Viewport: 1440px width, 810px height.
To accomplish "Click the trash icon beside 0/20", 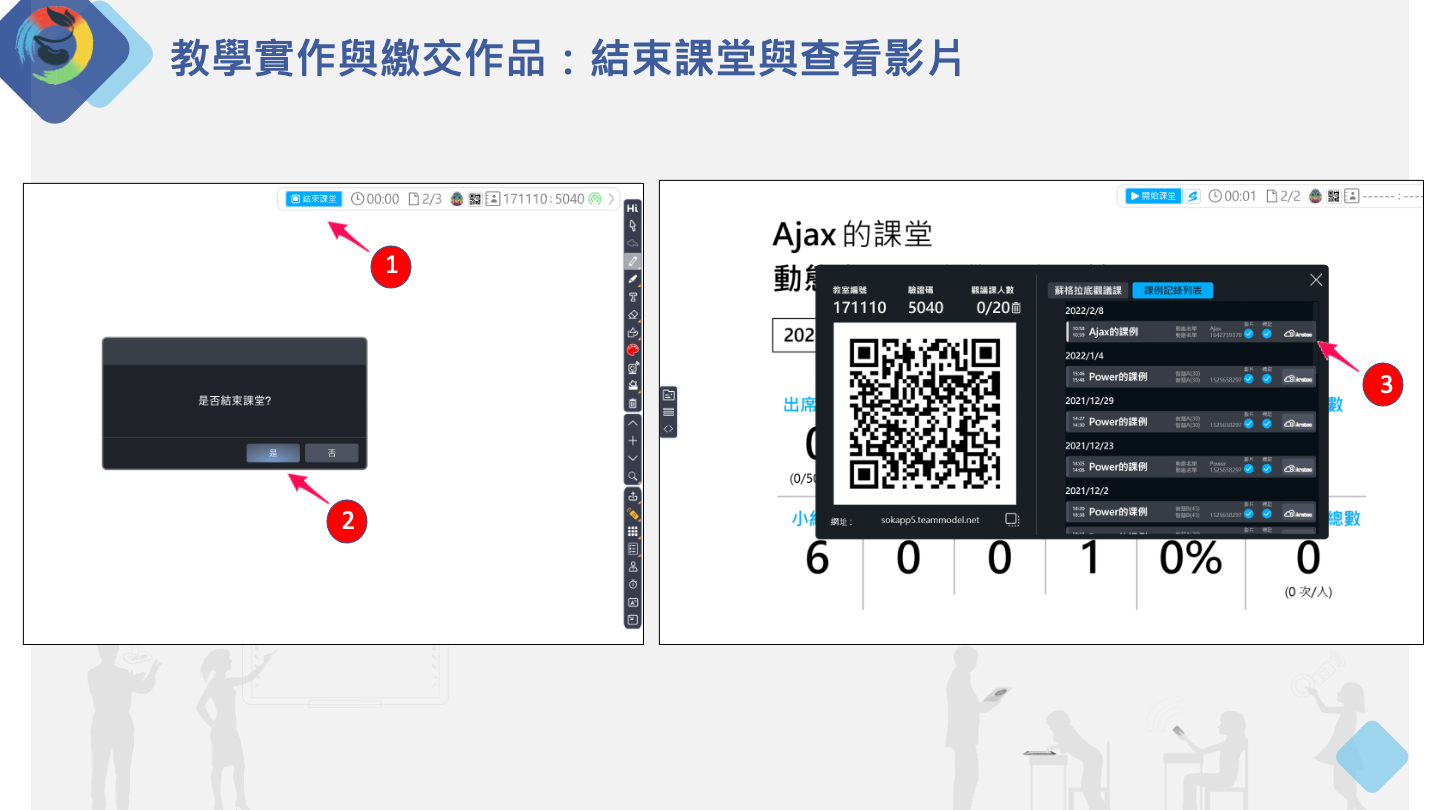I will (x=1016, y=308).
